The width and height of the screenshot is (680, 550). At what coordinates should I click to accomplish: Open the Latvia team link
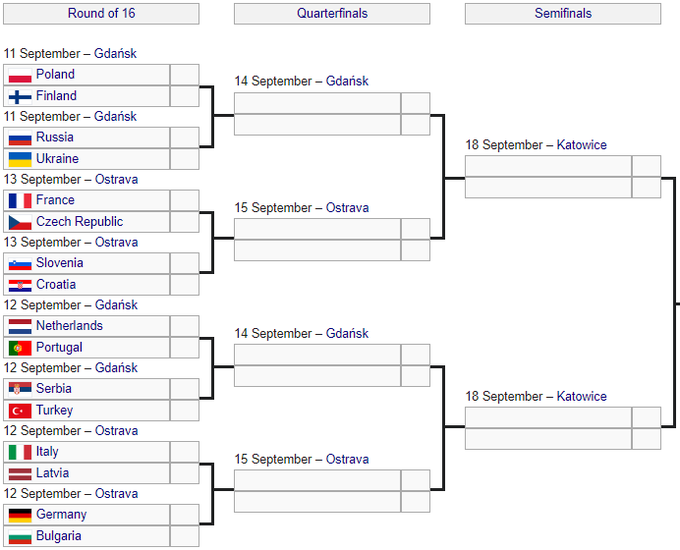52,473
